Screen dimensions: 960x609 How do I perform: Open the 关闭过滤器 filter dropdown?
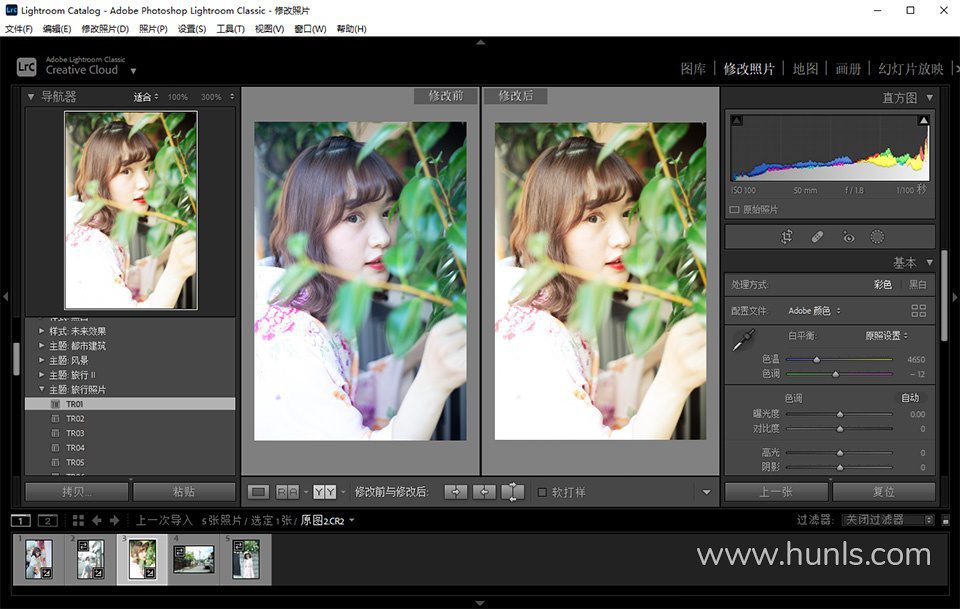pyautogui.click(x=888, y=520)
